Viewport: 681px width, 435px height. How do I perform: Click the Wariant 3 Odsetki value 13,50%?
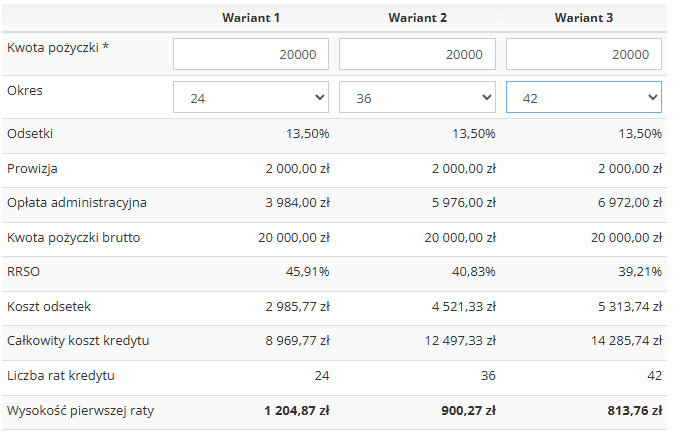[640, 133]
